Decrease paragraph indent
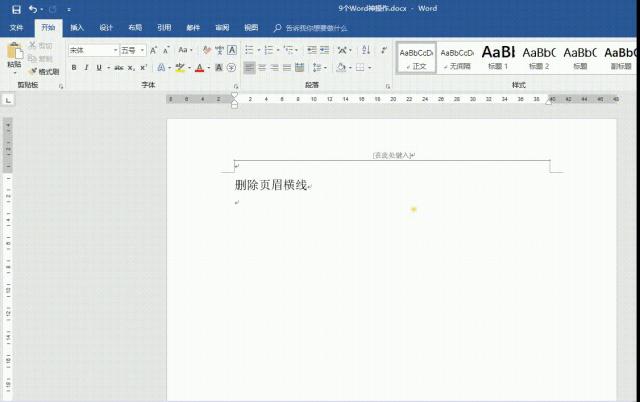The width and height of the screenshot is (640, 402). point(312,50)
